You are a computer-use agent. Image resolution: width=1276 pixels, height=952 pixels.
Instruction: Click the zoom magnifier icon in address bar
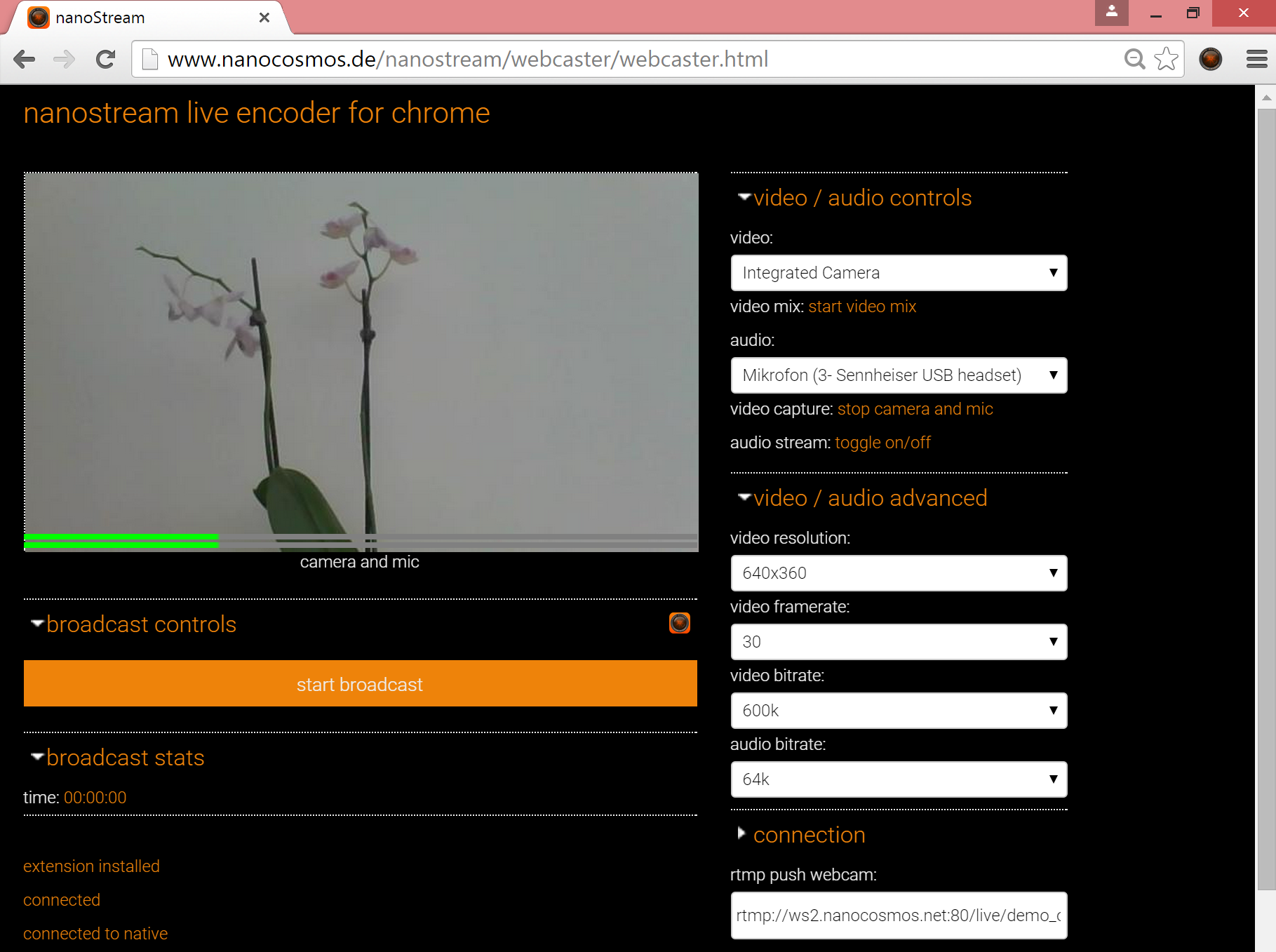coord(1134,60)
